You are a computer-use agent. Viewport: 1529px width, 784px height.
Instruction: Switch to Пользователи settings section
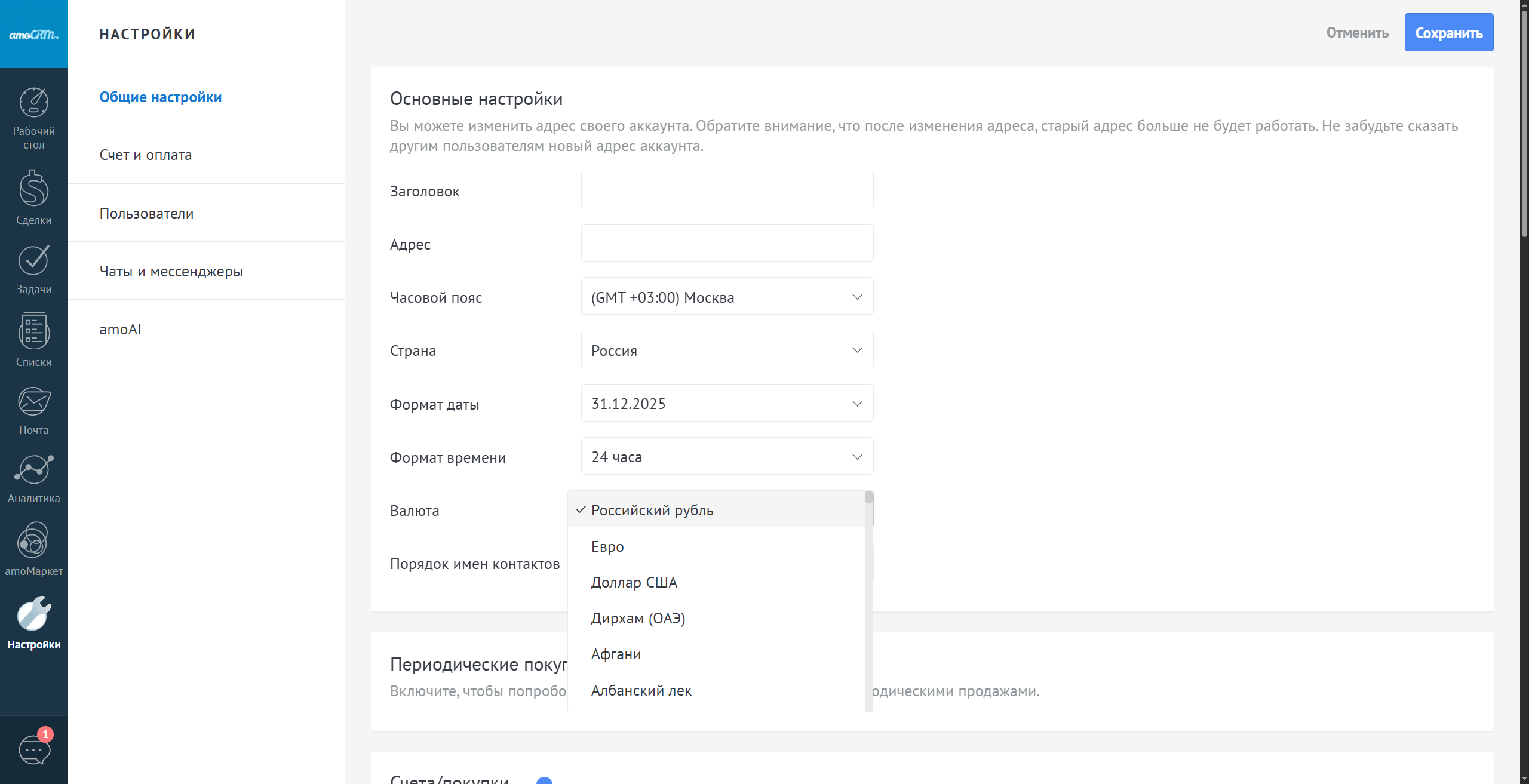click(146, 213)
